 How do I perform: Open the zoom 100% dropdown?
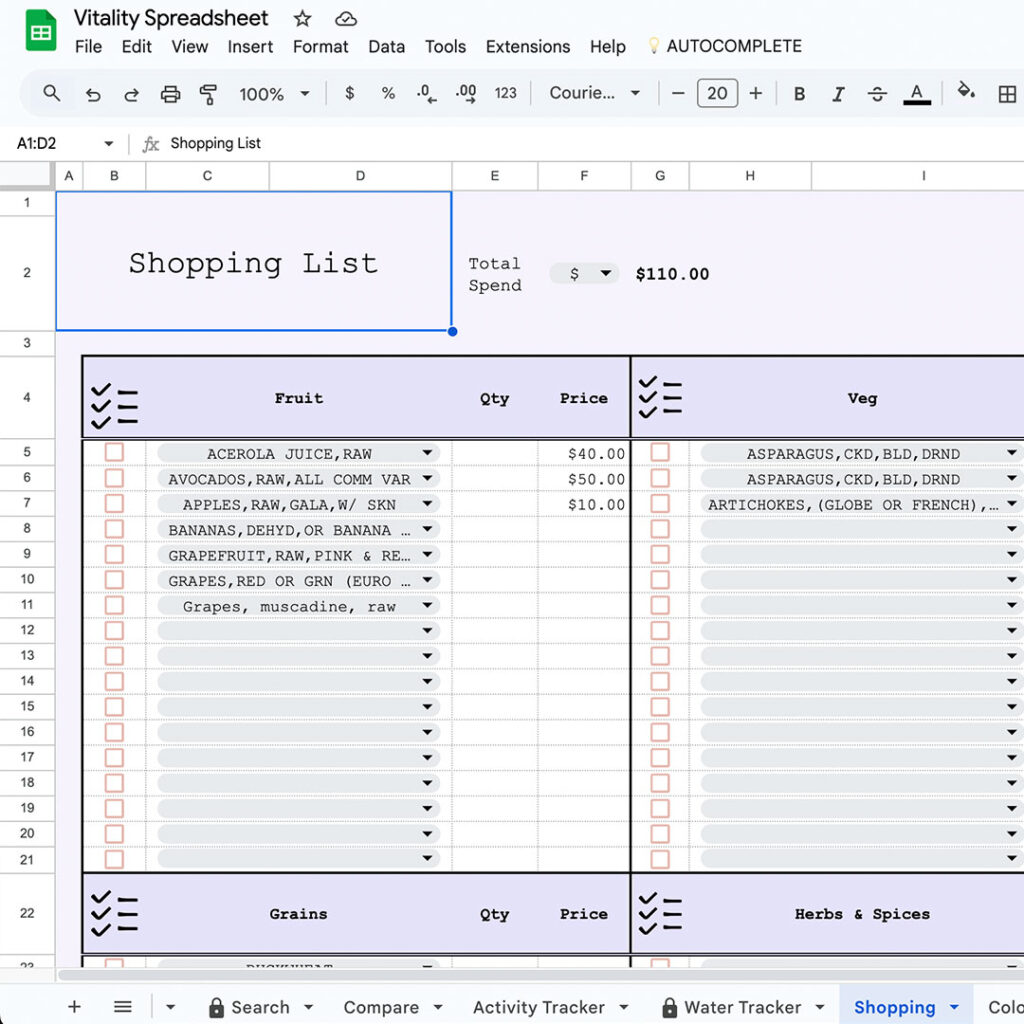click(x=274, y=94)
